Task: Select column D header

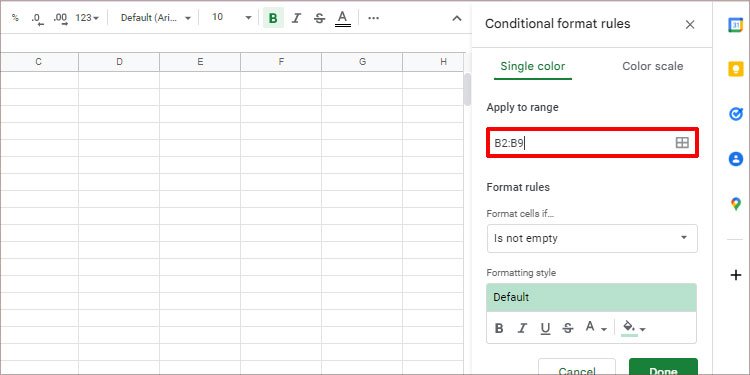Action: 119,62
